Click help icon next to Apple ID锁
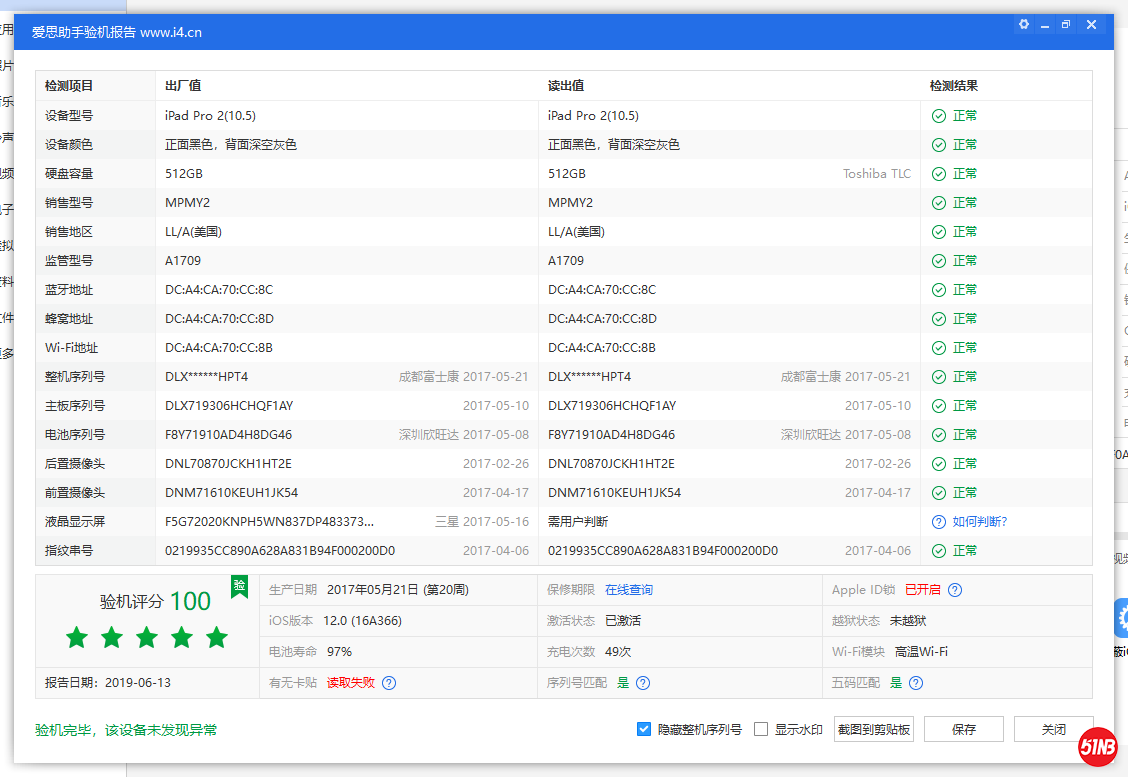The image size is (1128, 777). point(955,590)
